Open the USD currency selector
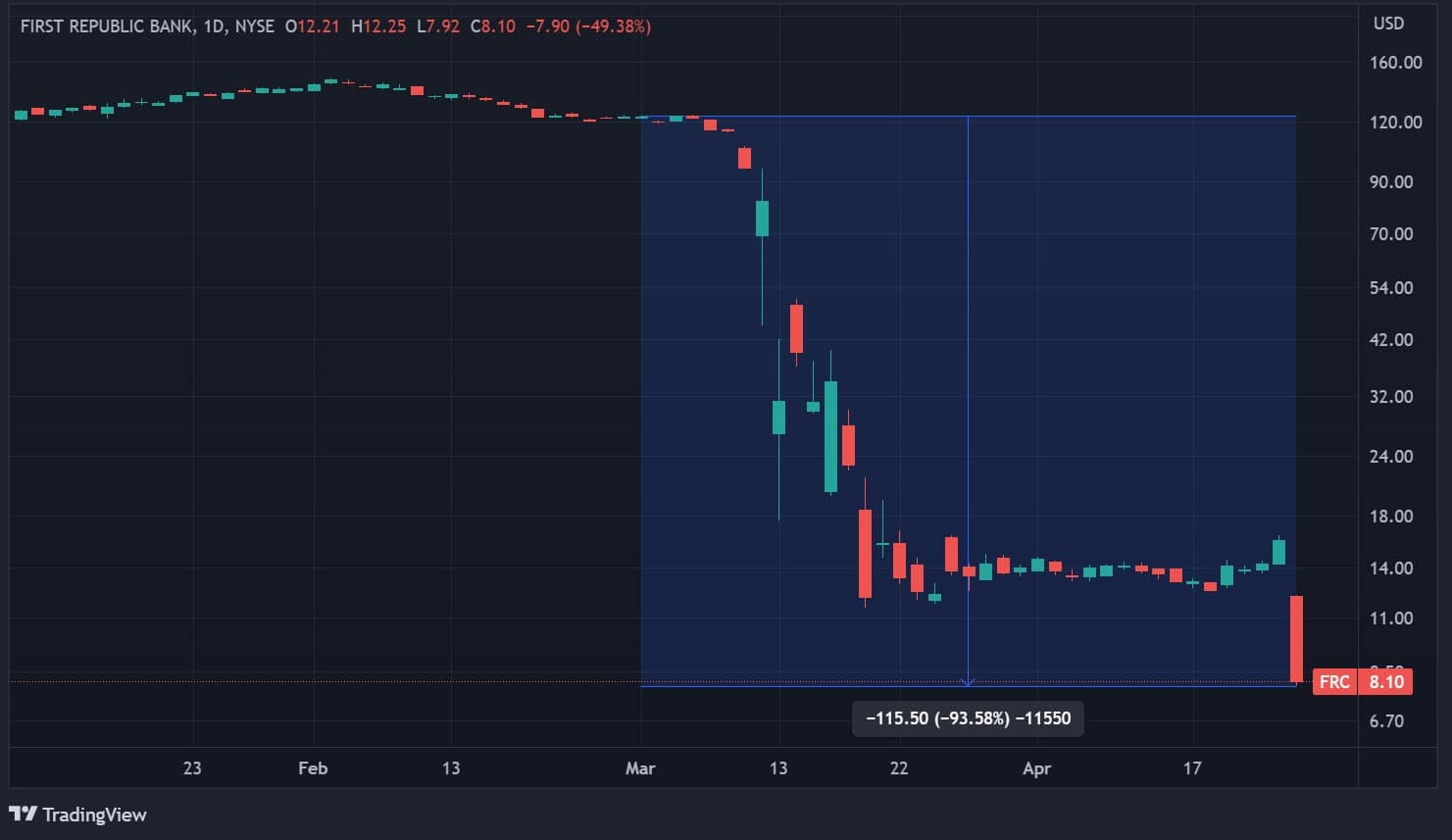Viewport: 1452px width, 840px height. tap(1388, 24)
